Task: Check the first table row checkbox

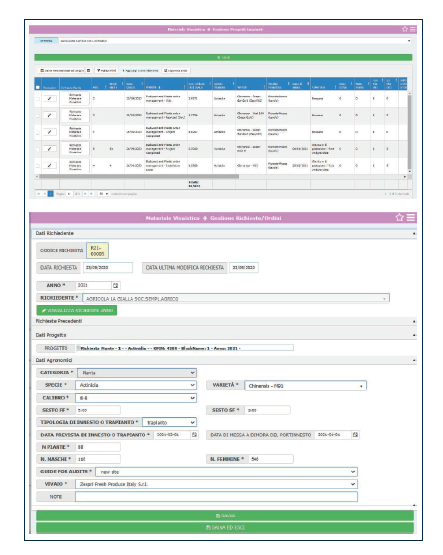Action: point(38,99)
